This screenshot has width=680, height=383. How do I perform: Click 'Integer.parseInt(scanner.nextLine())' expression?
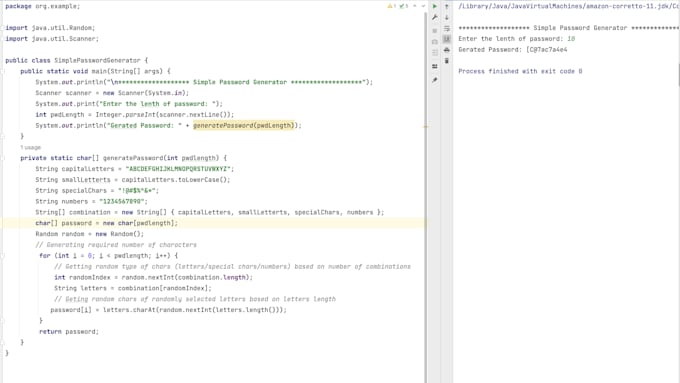[163, 115]
